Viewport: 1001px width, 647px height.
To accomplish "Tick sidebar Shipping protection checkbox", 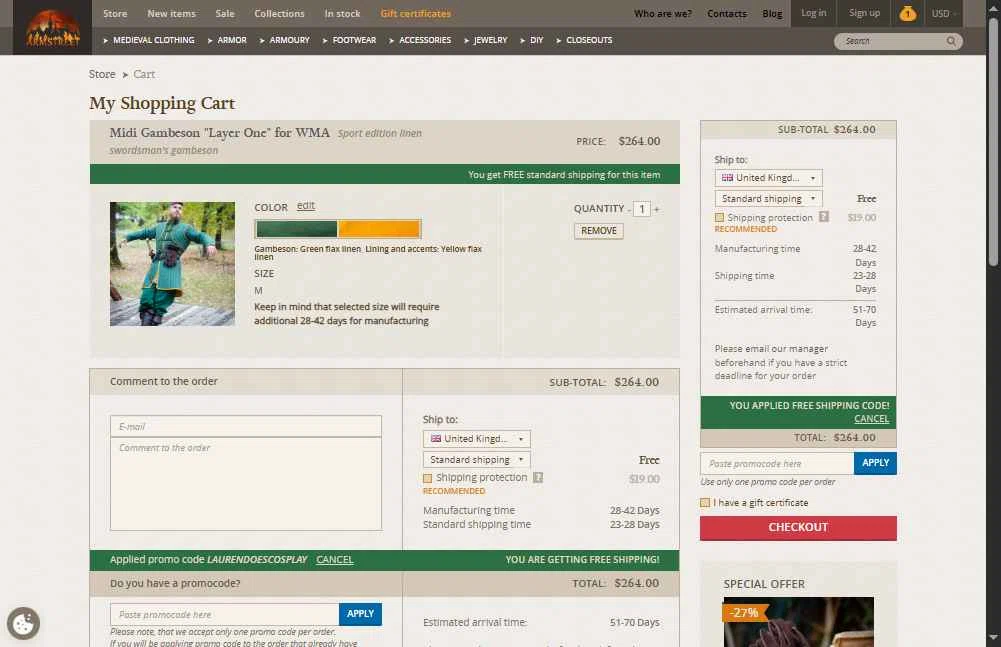I will pos(719,218).
